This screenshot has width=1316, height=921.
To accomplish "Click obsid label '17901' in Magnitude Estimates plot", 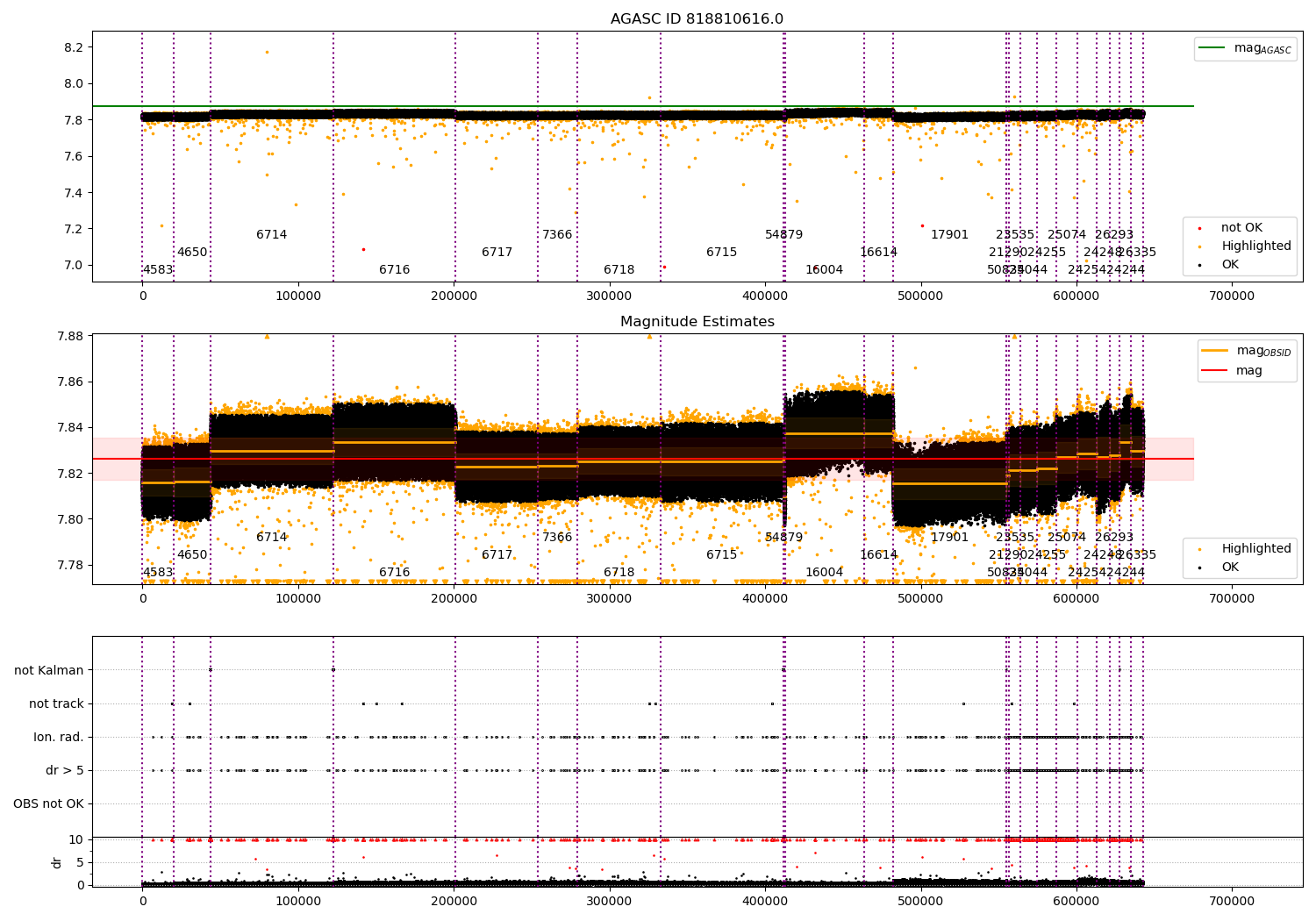I will [949, 538].
